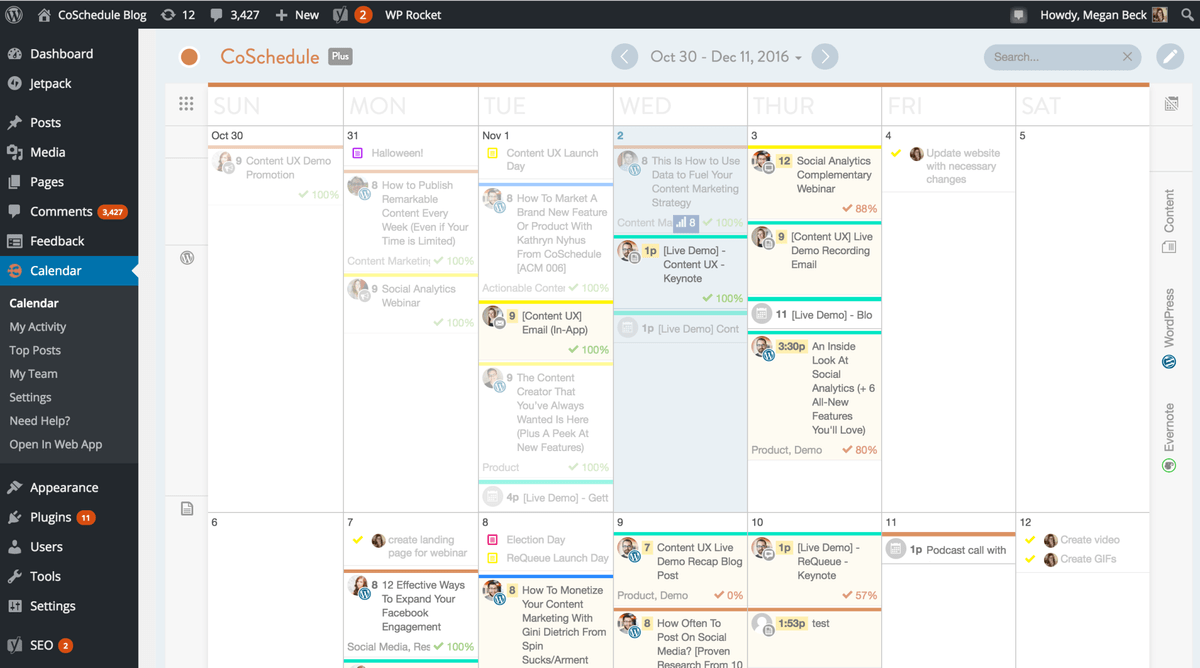Click the calendar icon on 1p Podcast call
1200x668 pixels.
pyautogui.click(x=896, y=549)
